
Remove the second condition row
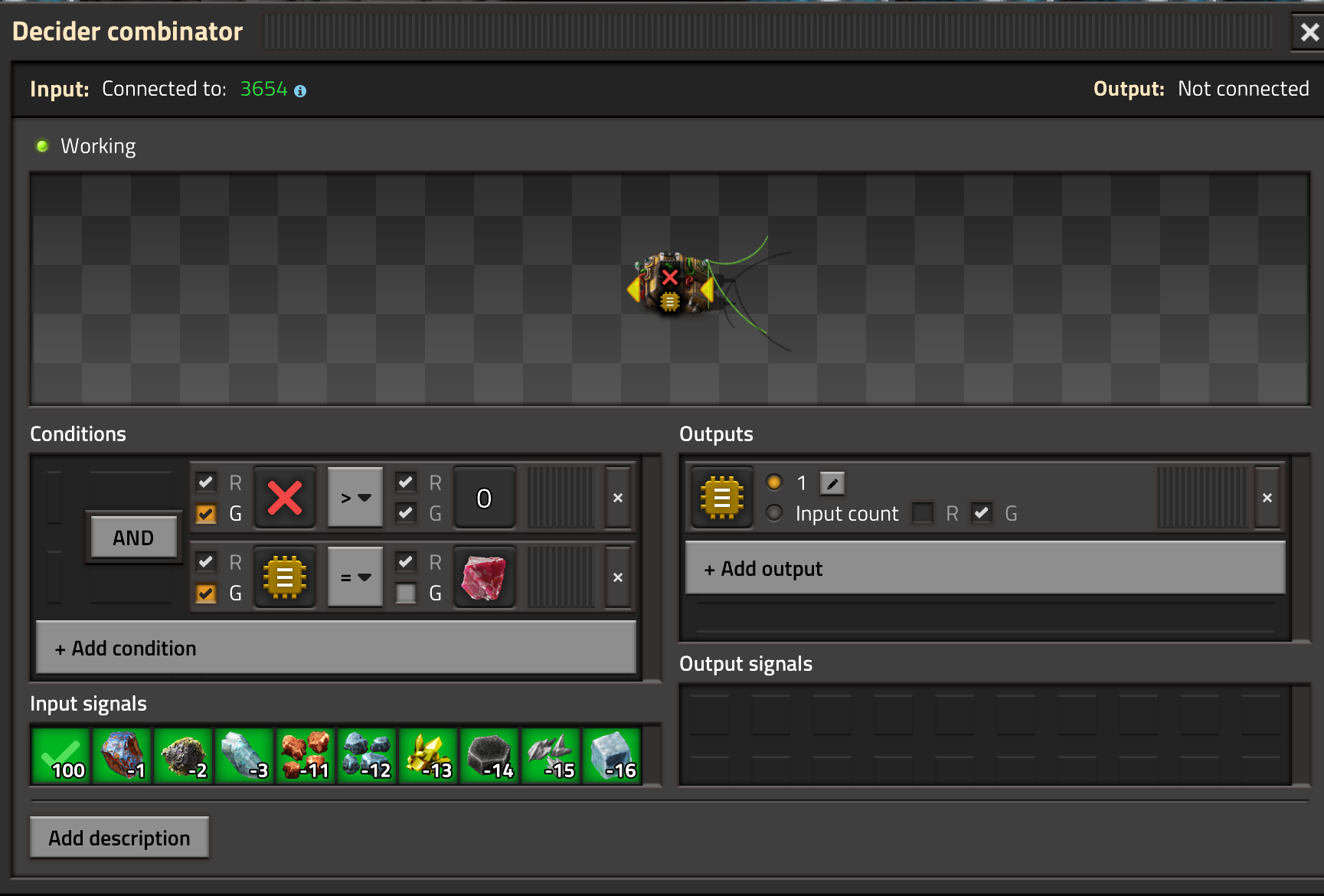click(618, 577)
